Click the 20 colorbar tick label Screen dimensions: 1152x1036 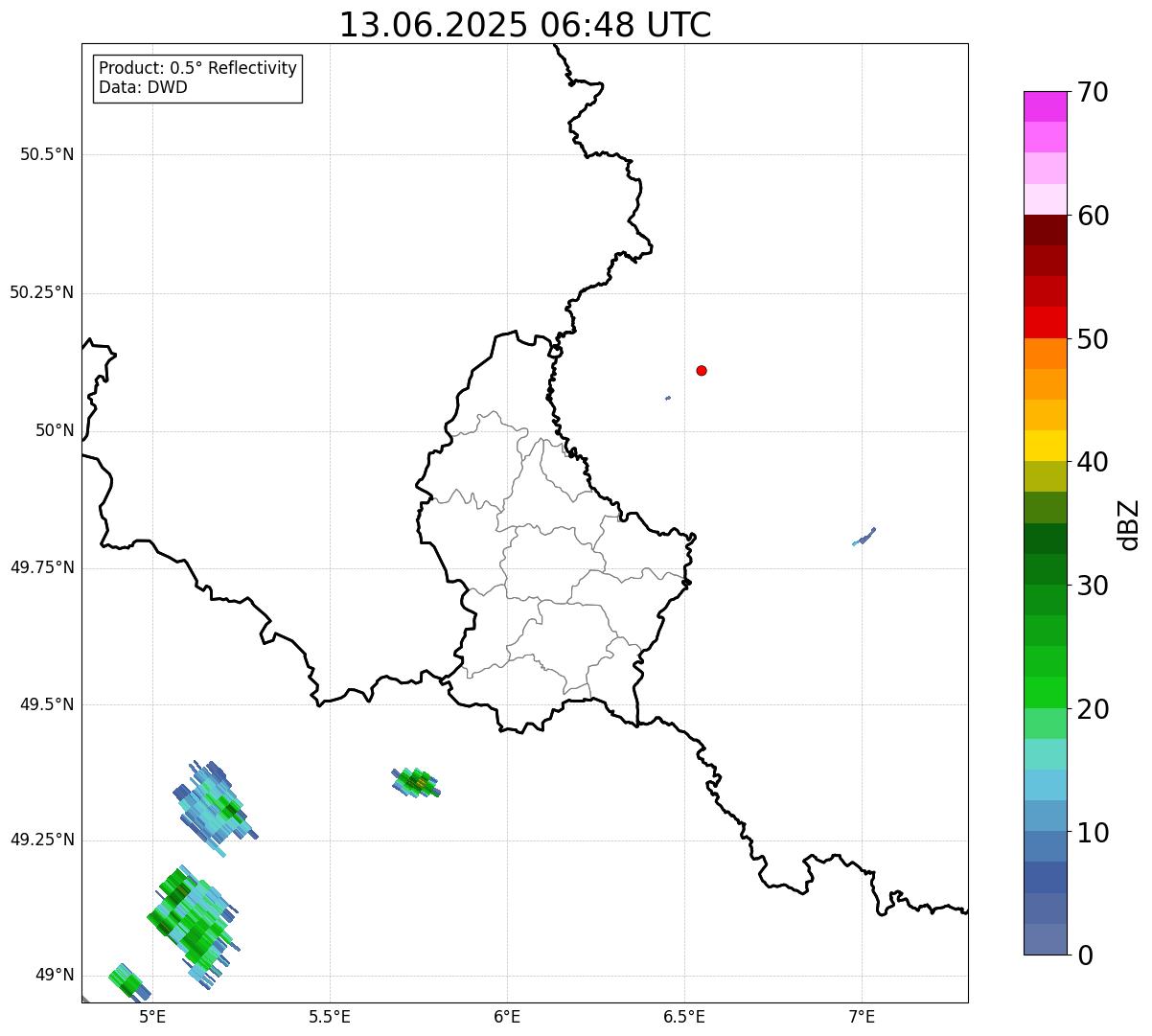click(1092, 709)
